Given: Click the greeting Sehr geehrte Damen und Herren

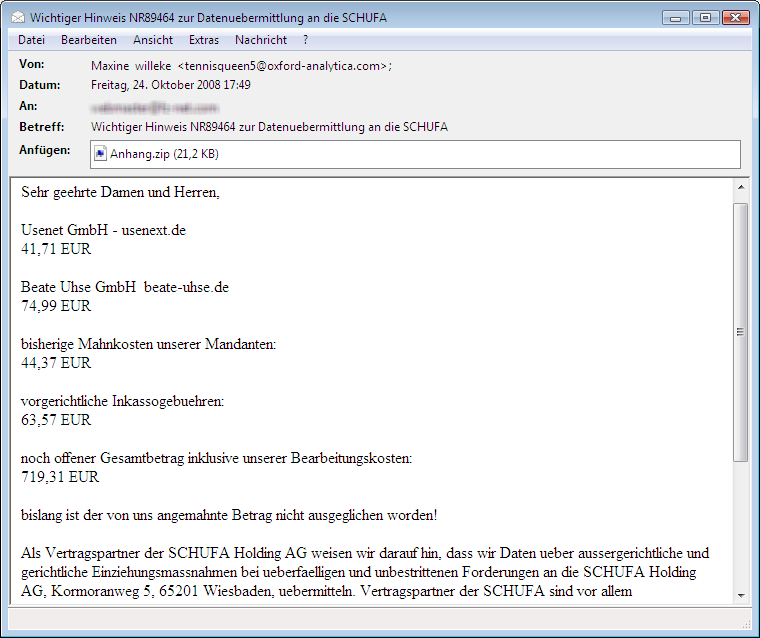Looking at the screenshot, I should pos(120,192).
